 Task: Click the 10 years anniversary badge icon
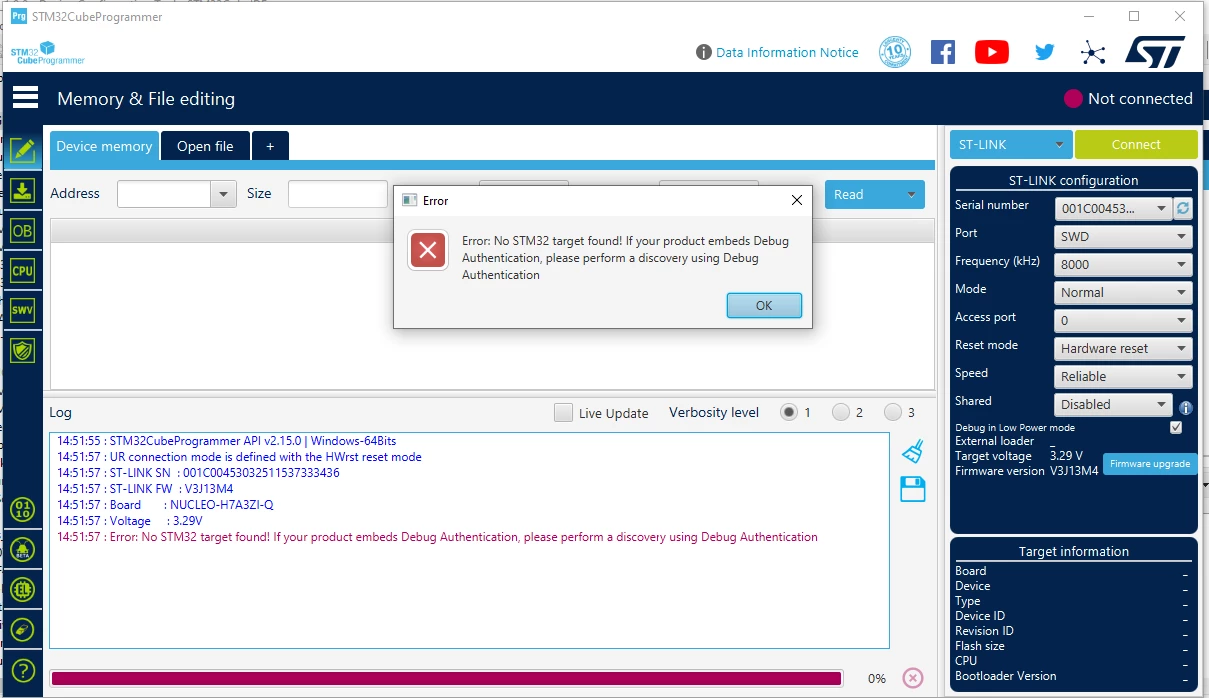point(895,52)
